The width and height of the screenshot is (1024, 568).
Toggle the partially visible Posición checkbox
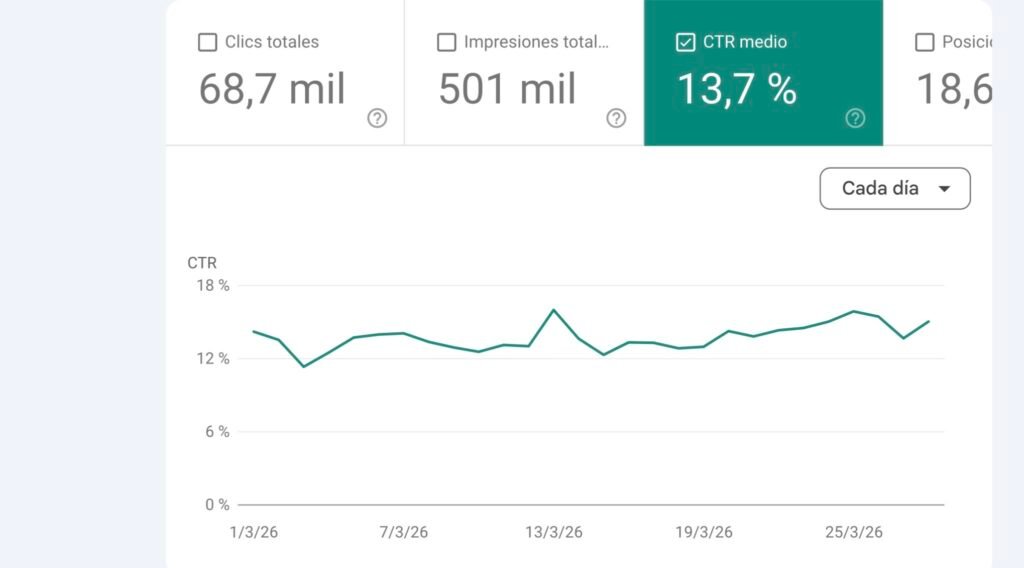tap(925, 42)
